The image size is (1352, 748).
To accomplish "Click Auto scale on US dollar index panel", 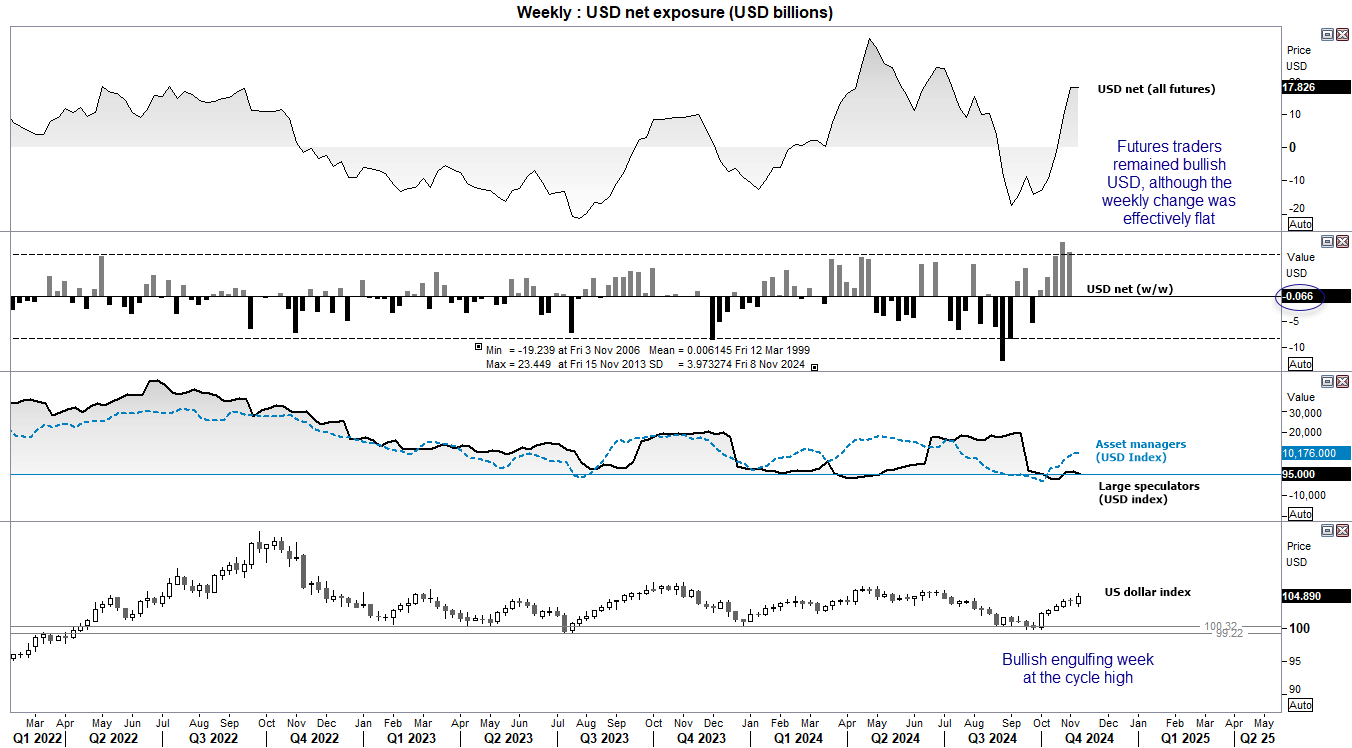I will point(1300,705).
